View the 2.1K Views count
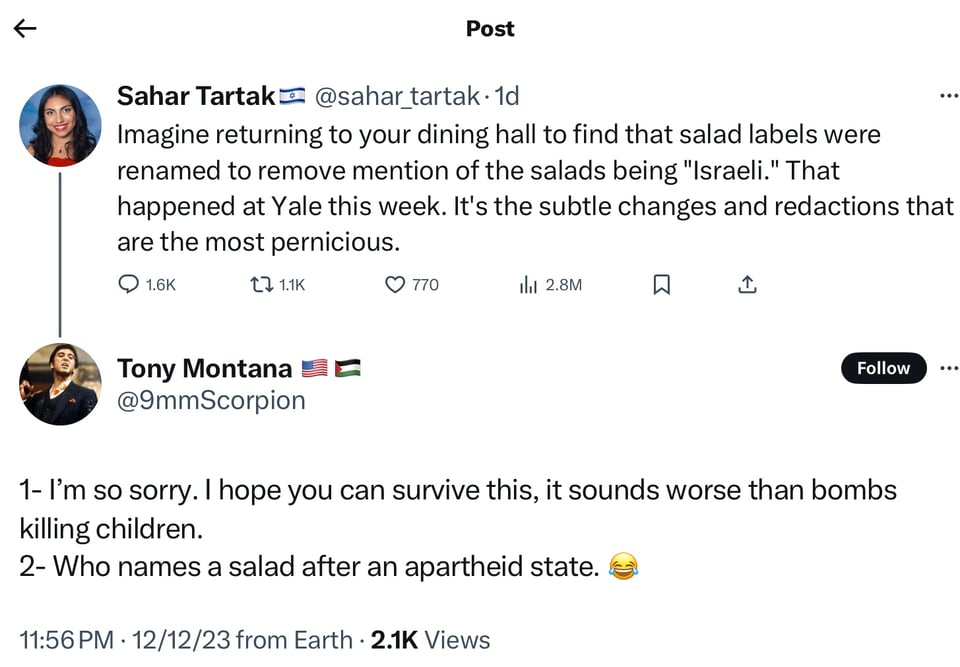Screen dimensions: 960x667 430,640
